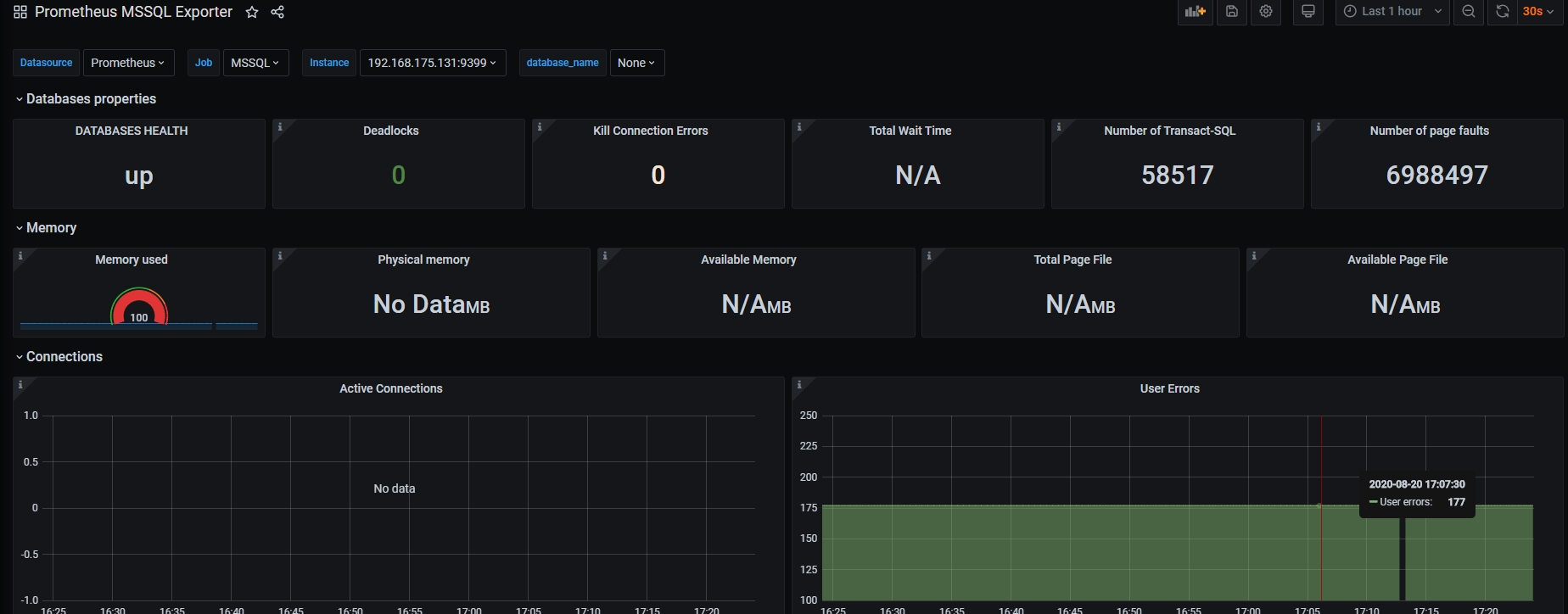Open the Total Page File title menu
1568x614 pixels.
(1072, 260)
